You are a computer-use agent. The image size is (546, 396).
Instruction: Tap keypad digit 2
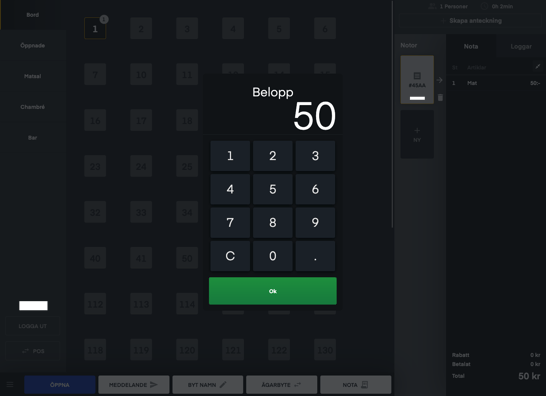[x=273, y=156]
